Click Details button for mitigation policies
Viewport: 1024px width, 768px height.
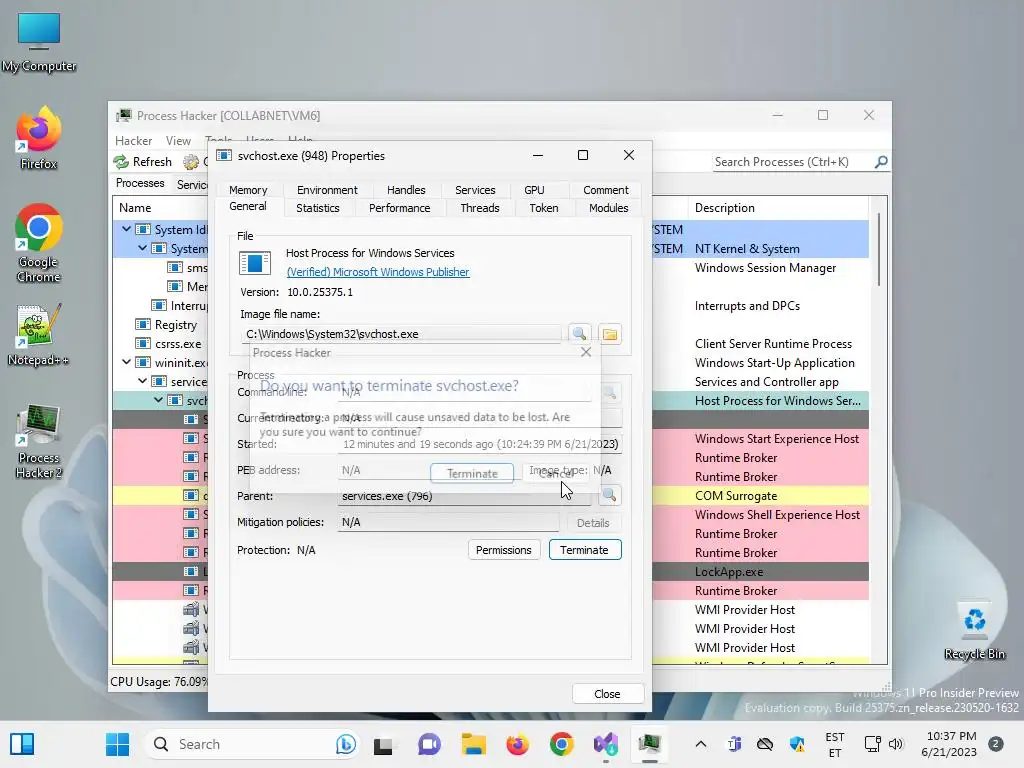click(x=592, y=522)
